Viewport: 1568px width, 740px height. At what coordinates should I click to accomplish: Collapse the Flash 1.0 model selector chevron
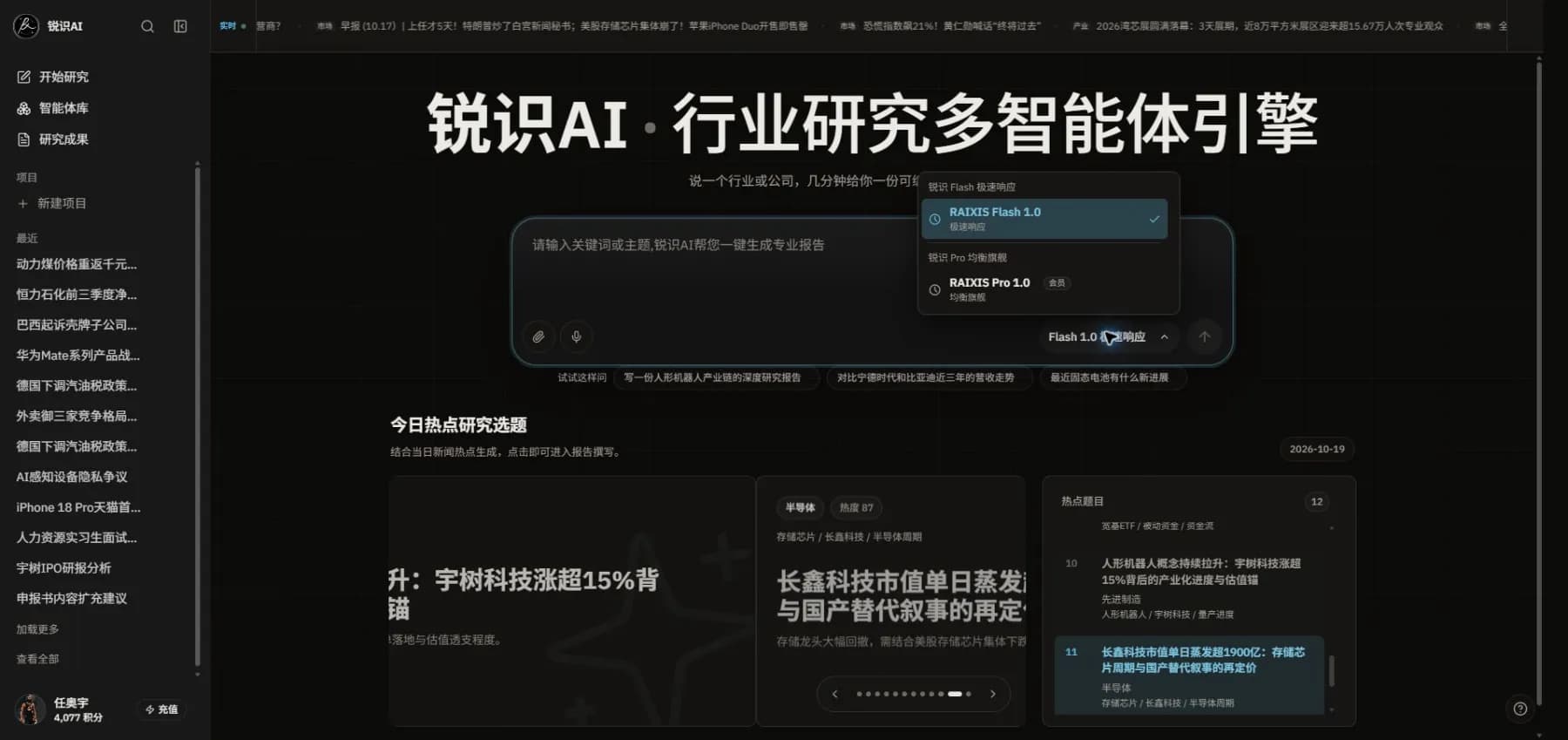1165,336
